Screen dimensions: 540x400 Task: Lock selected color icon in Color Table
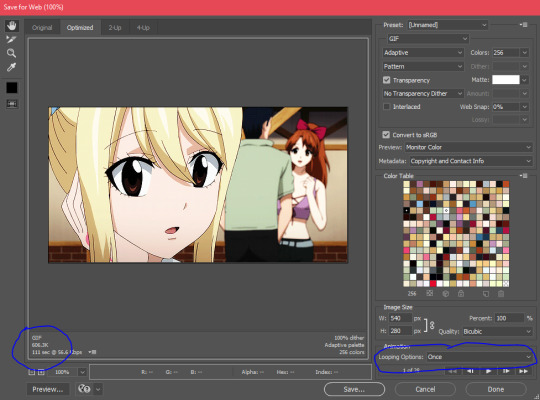click(461, 294)
